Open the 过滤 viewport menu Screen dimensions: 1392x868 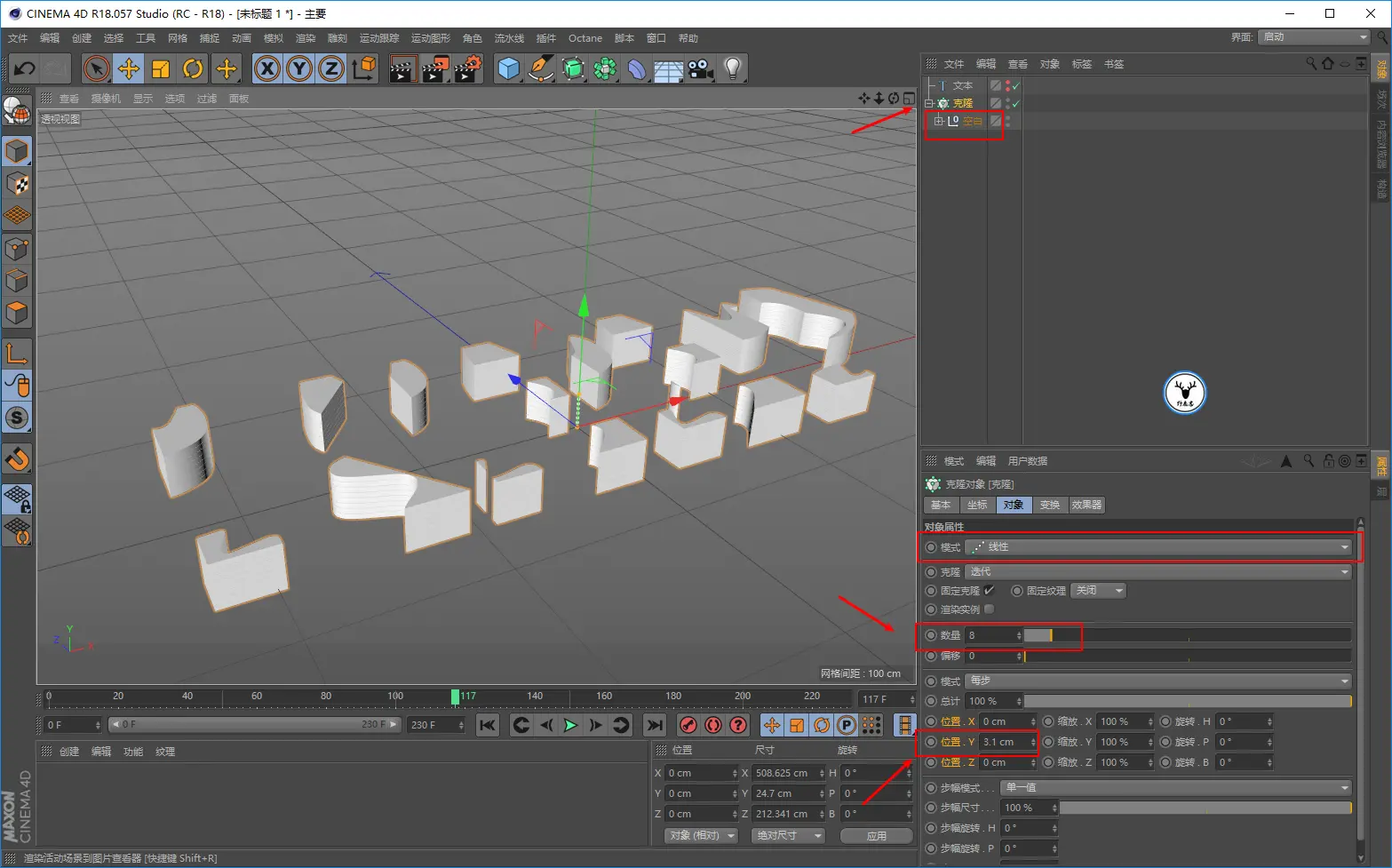tap(207, 99)
